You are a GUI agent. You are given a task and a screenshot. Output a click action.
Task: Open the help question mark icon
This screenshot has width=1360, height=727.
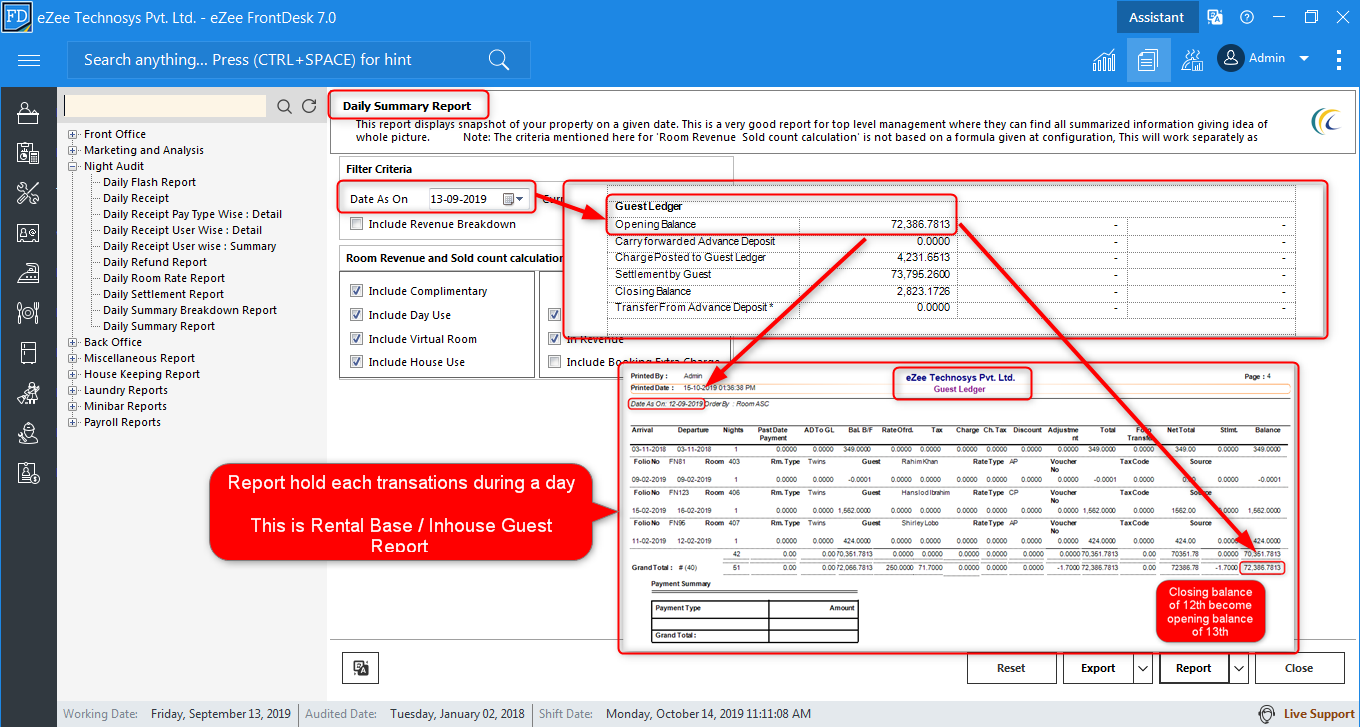coord(1247,17)
